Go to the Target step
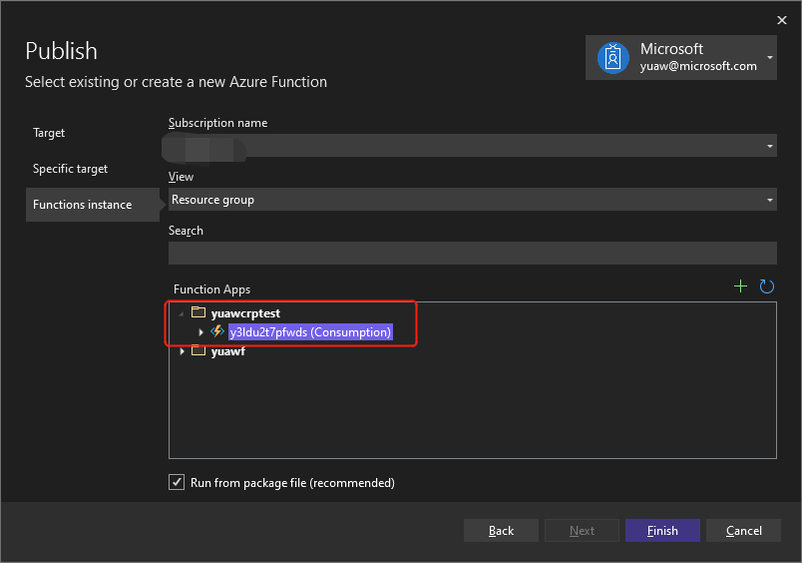Image resolution: width=802 pixels, height=563 pixels. [49, 133]
